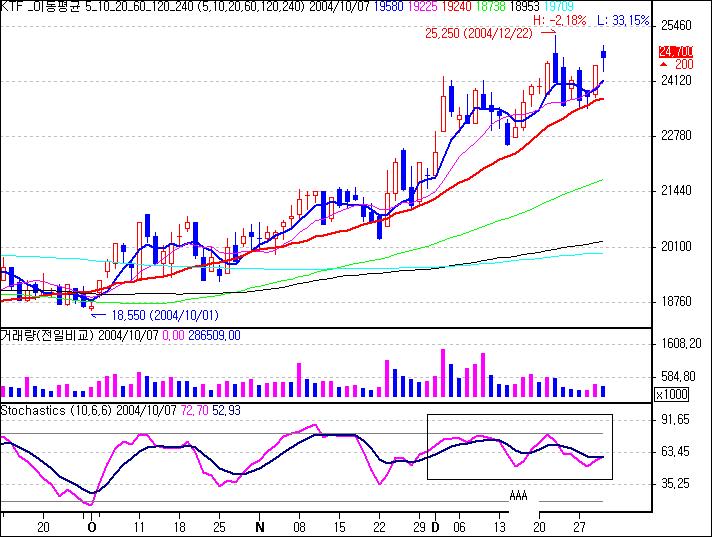Click the green 60-day moving average value 18738
This screenshot has height=537, width=712.
pos(489,7)
